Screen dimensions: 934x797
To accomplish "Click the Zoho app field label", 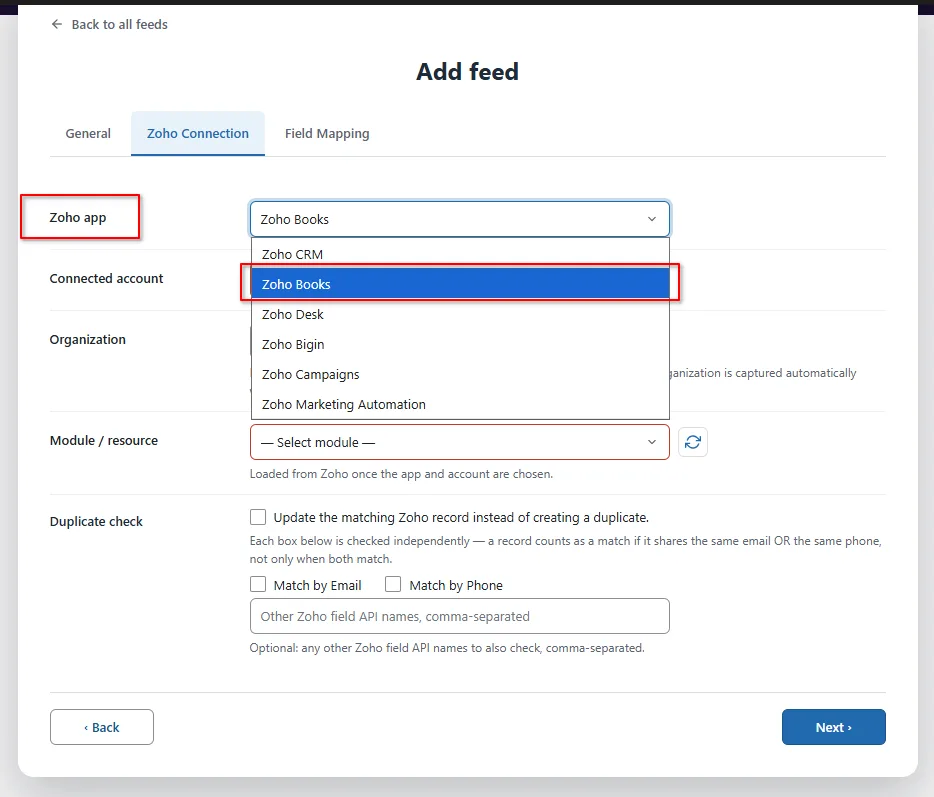I will (78, 217).
